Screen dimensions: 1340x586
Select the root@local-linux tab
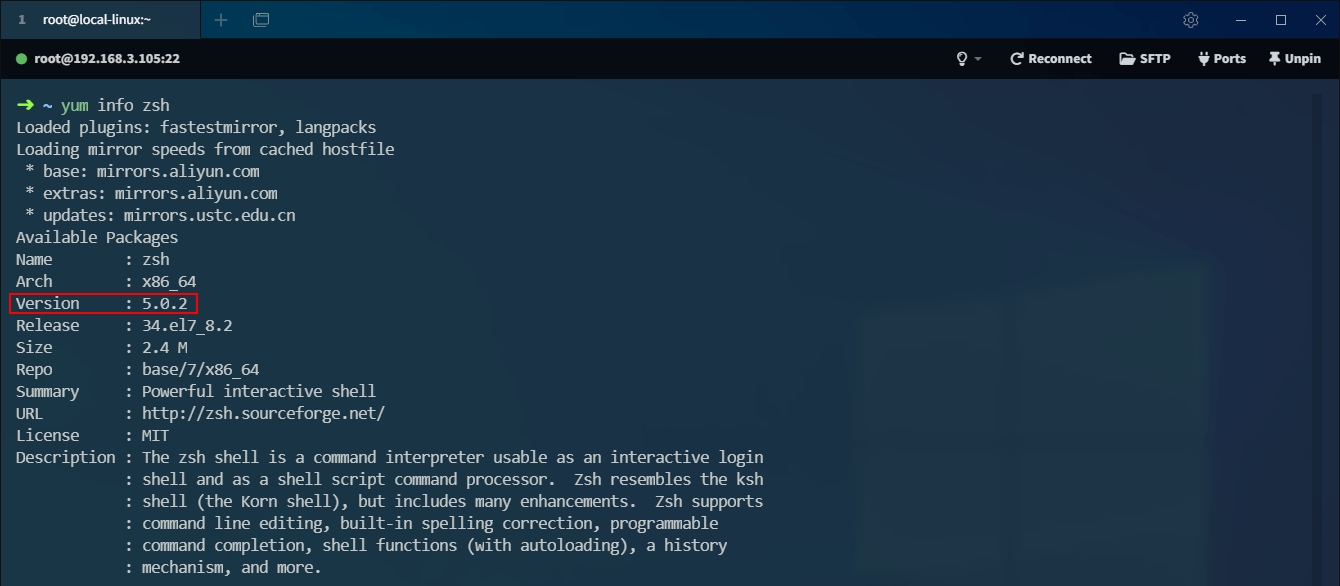(100, 20)
